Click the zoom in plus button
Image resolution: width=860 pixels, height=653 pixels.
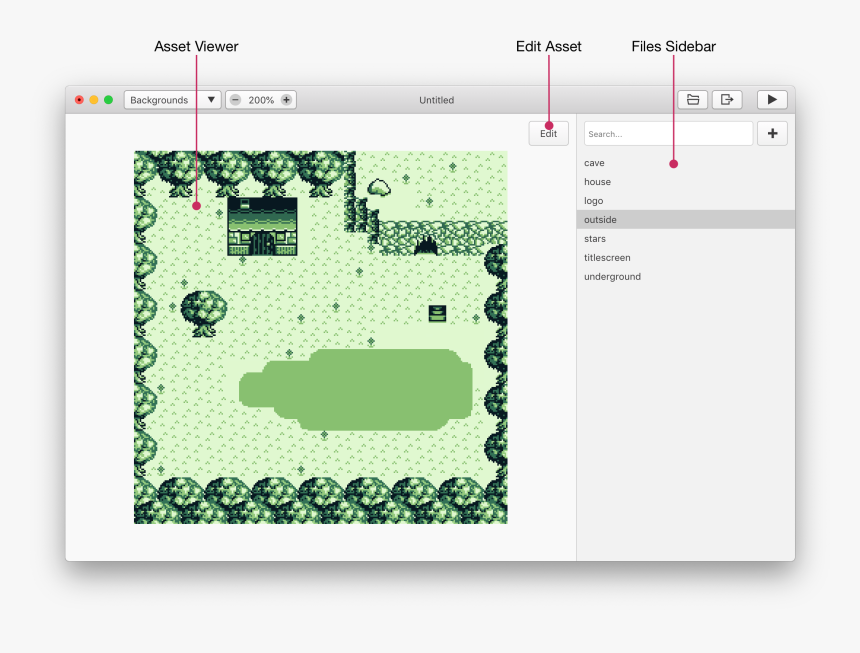point(286,100)
